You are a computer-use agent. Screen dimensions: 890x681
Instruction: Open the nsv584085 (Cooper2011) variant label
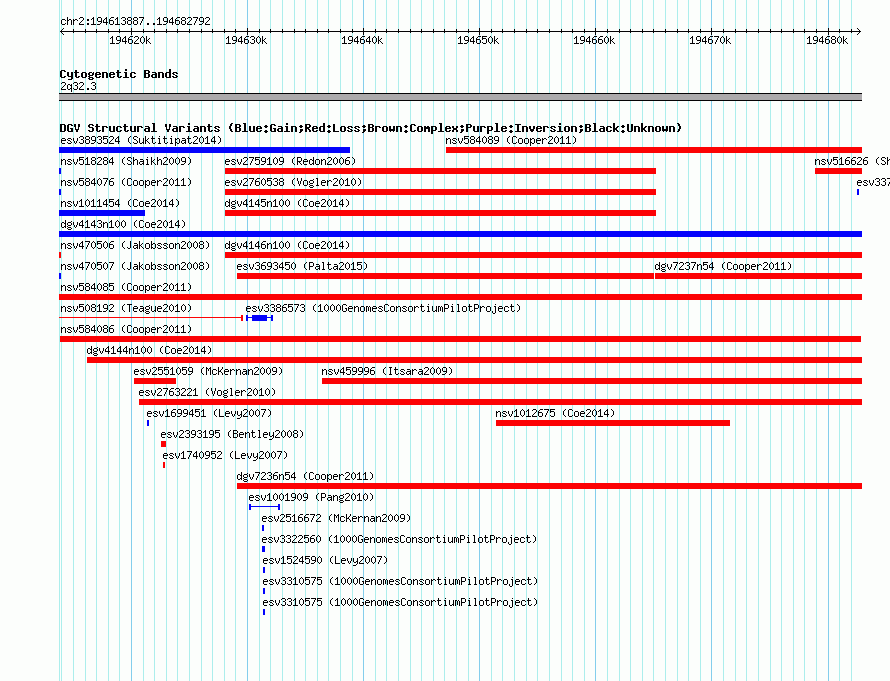pos(126,287)
